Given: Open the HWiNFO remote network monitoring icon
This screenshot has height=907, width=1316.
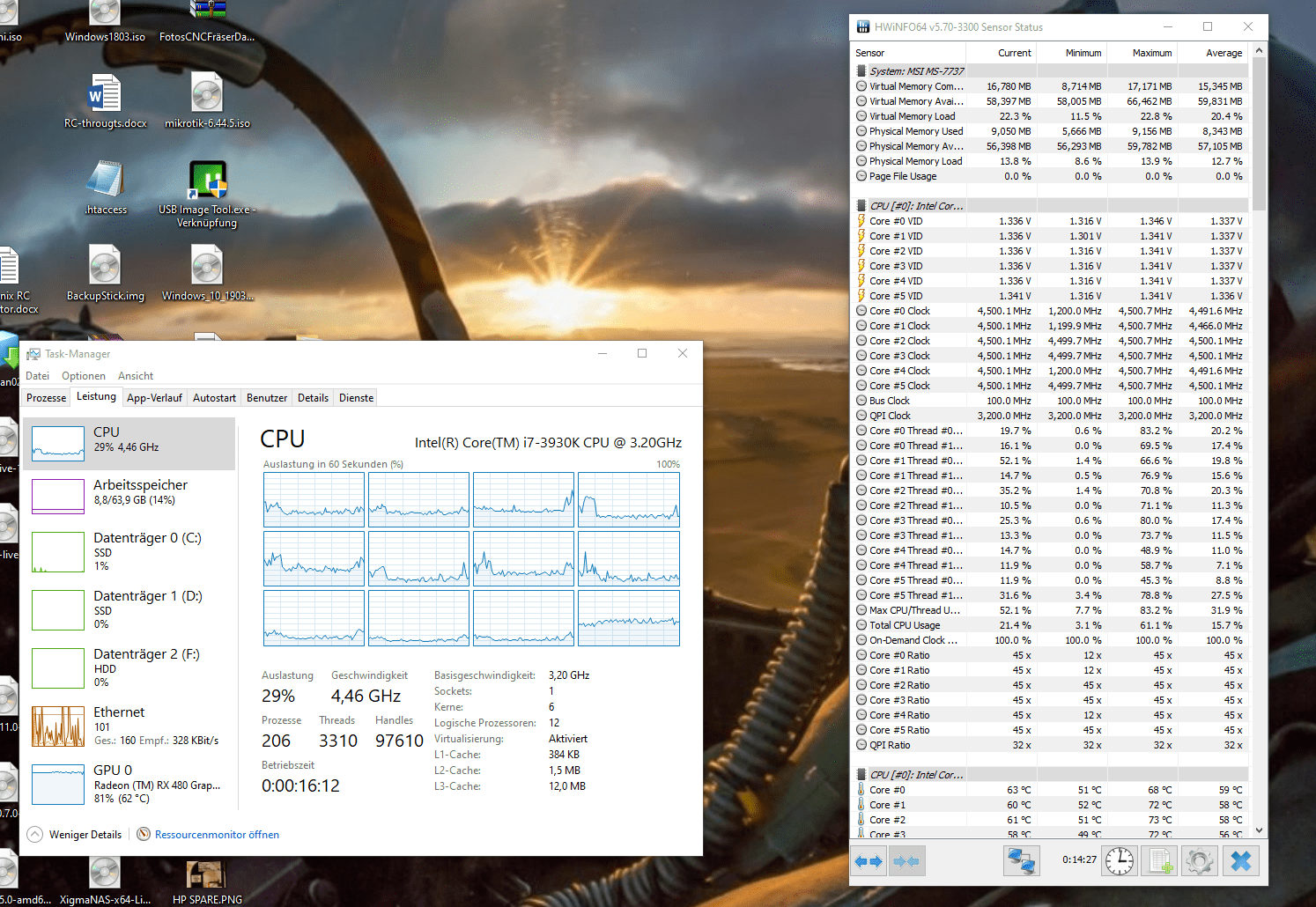Looking at the screenshot, I should tap(1022, 860).
